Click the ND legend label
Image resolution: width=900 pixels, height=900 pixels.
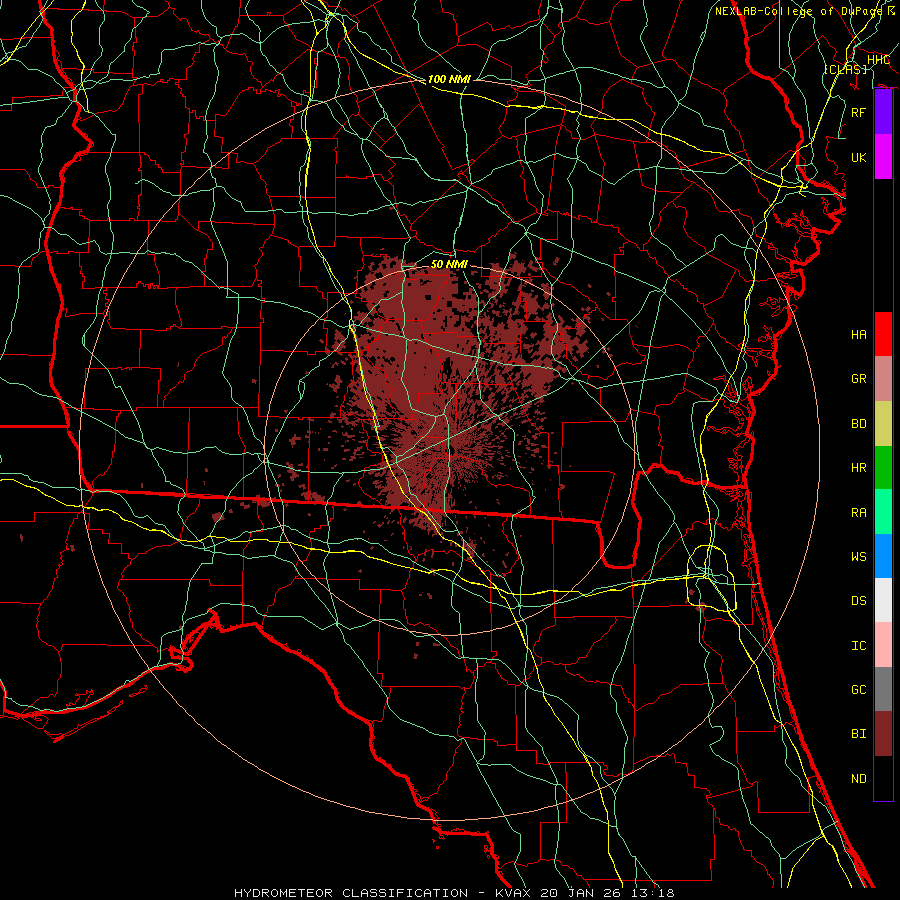(x=859, y=779)
